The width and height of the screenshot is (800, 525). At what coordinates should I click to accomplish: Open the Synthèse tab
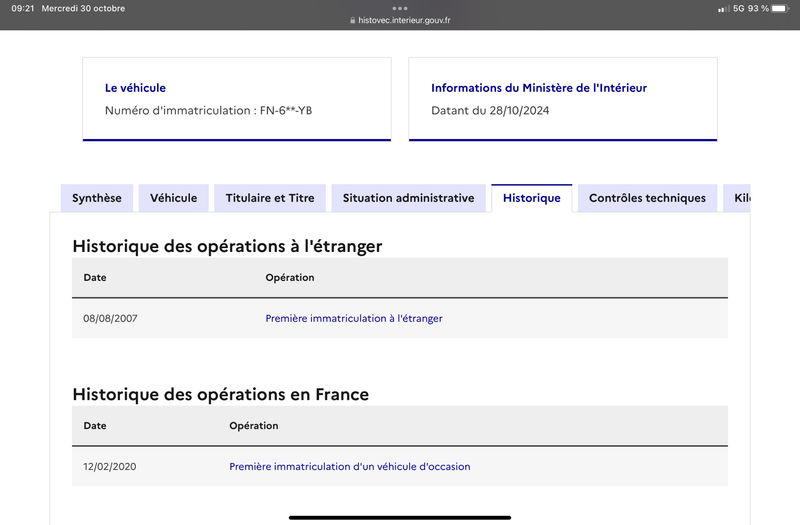click(96, 198)
